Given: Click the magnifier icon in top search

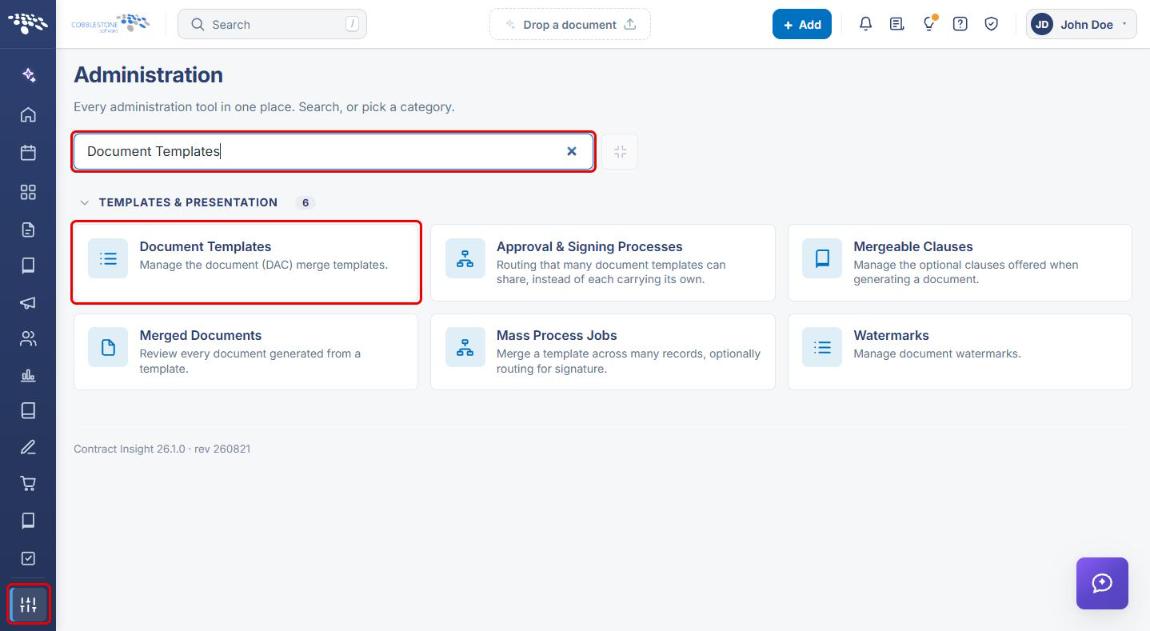Looking at the screenshot, I should [x=197, y=24].
